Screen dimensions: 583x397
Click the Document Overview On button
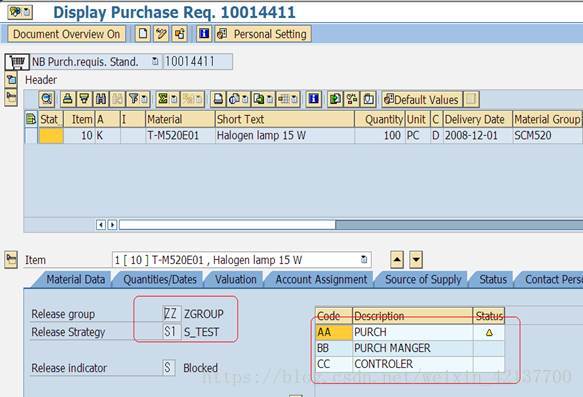(x=66, y=34)
